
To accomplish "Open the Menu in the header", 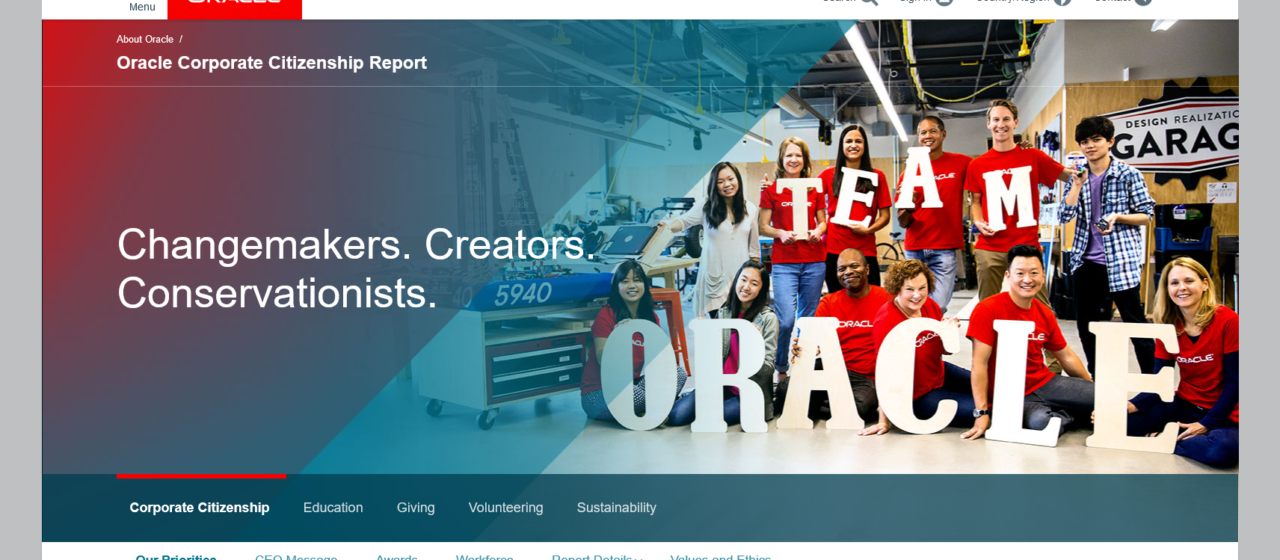I will tap(142, 7).
